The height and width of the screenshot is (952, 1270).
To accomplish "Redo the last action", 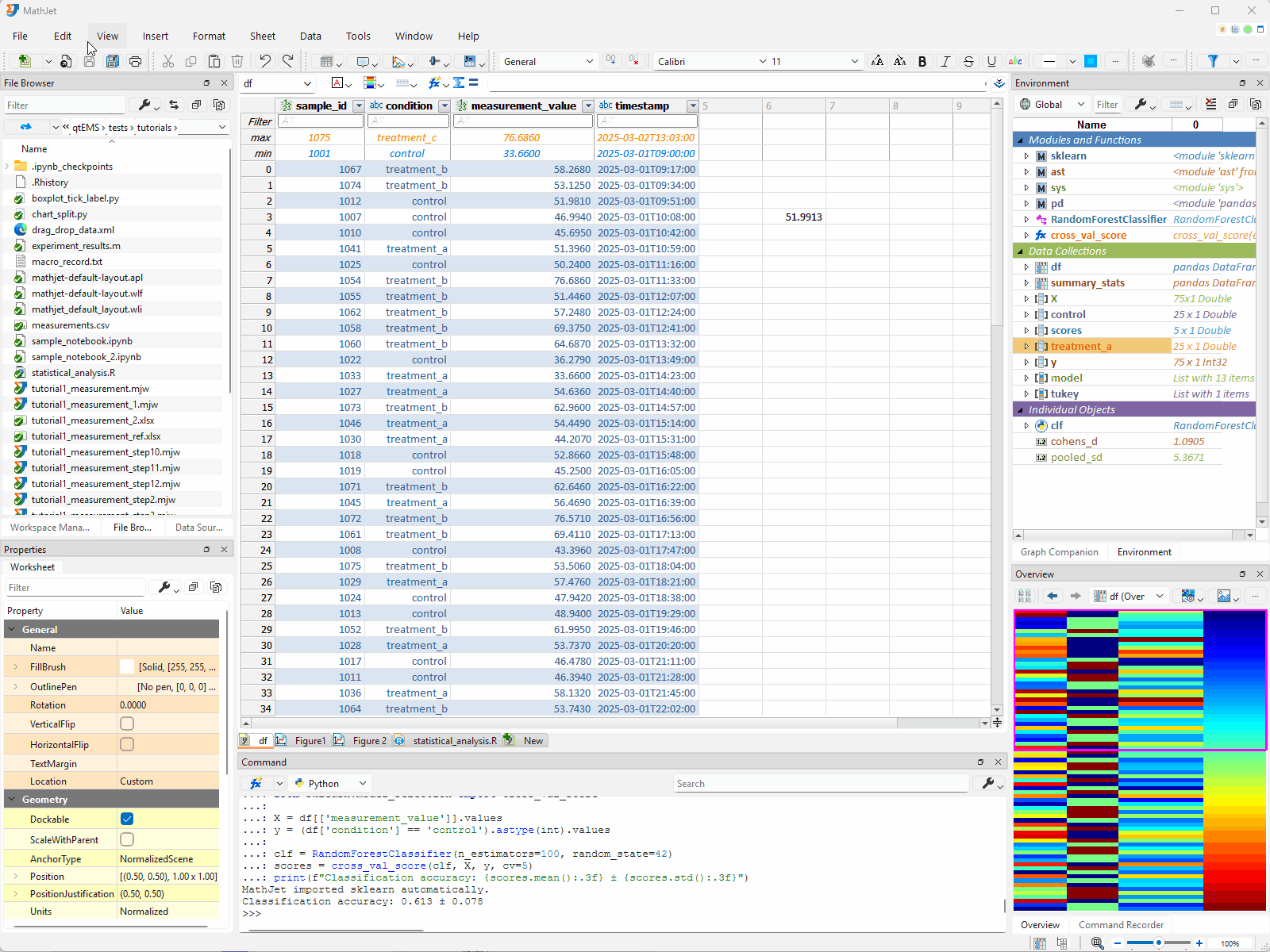I will click(288, 61).
